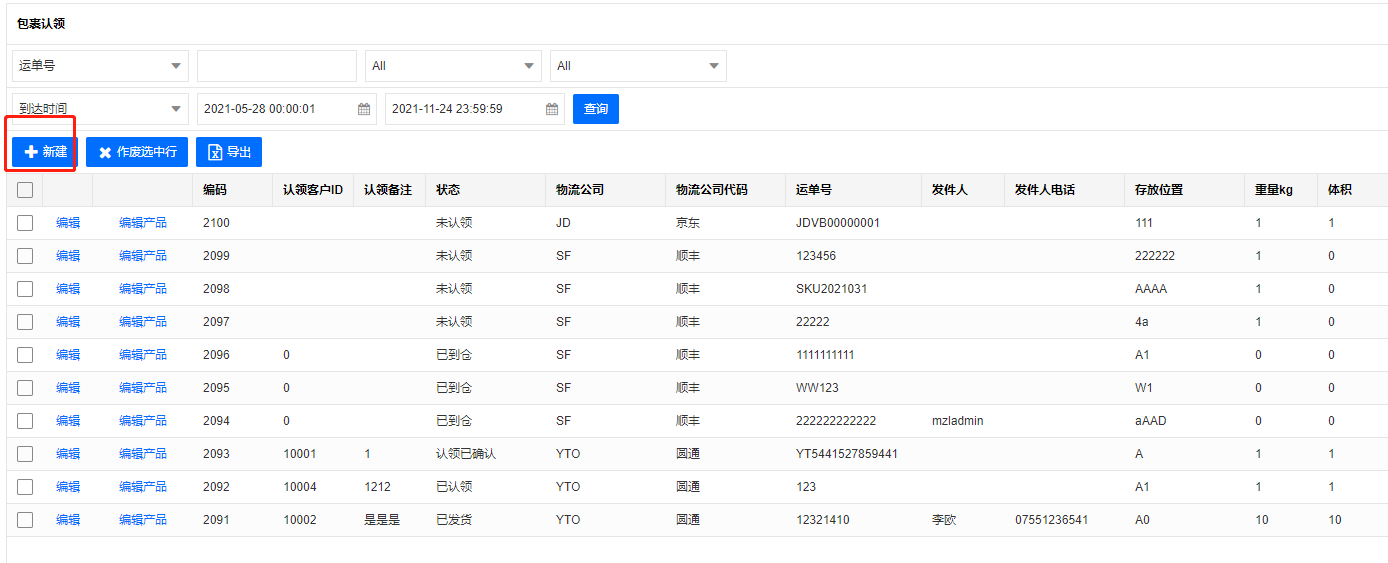The image size is (1388, 563).
Task: Focus the empty search text input
Action: (x=277, y=66)
